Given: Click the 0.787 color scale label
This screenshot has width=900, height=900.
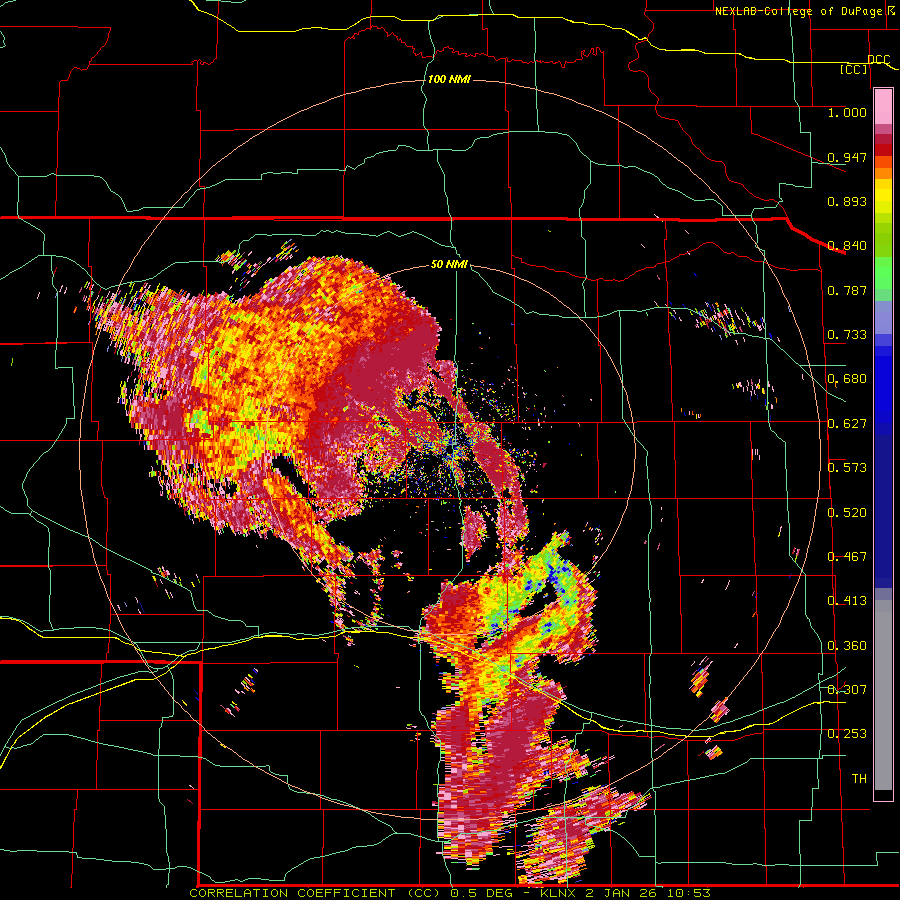Looking at the screenshot, I should (847, 290).
